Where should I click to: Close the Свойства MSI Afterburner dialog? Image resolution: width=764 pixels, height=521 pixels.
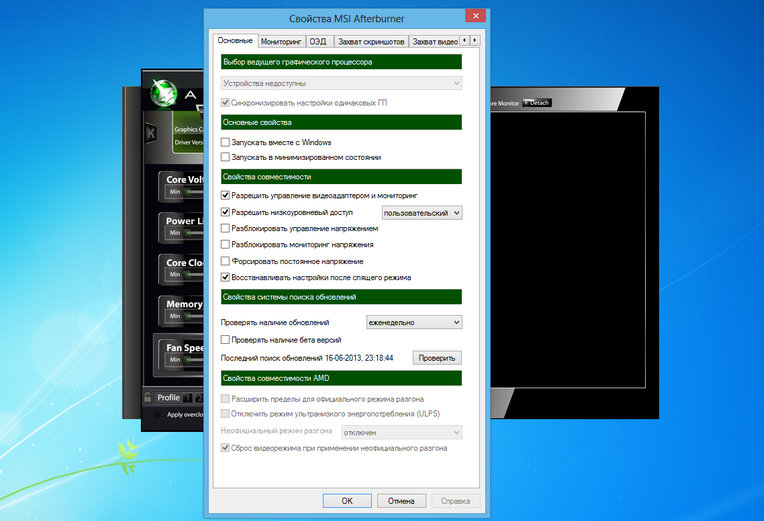[x=475, y=16]
